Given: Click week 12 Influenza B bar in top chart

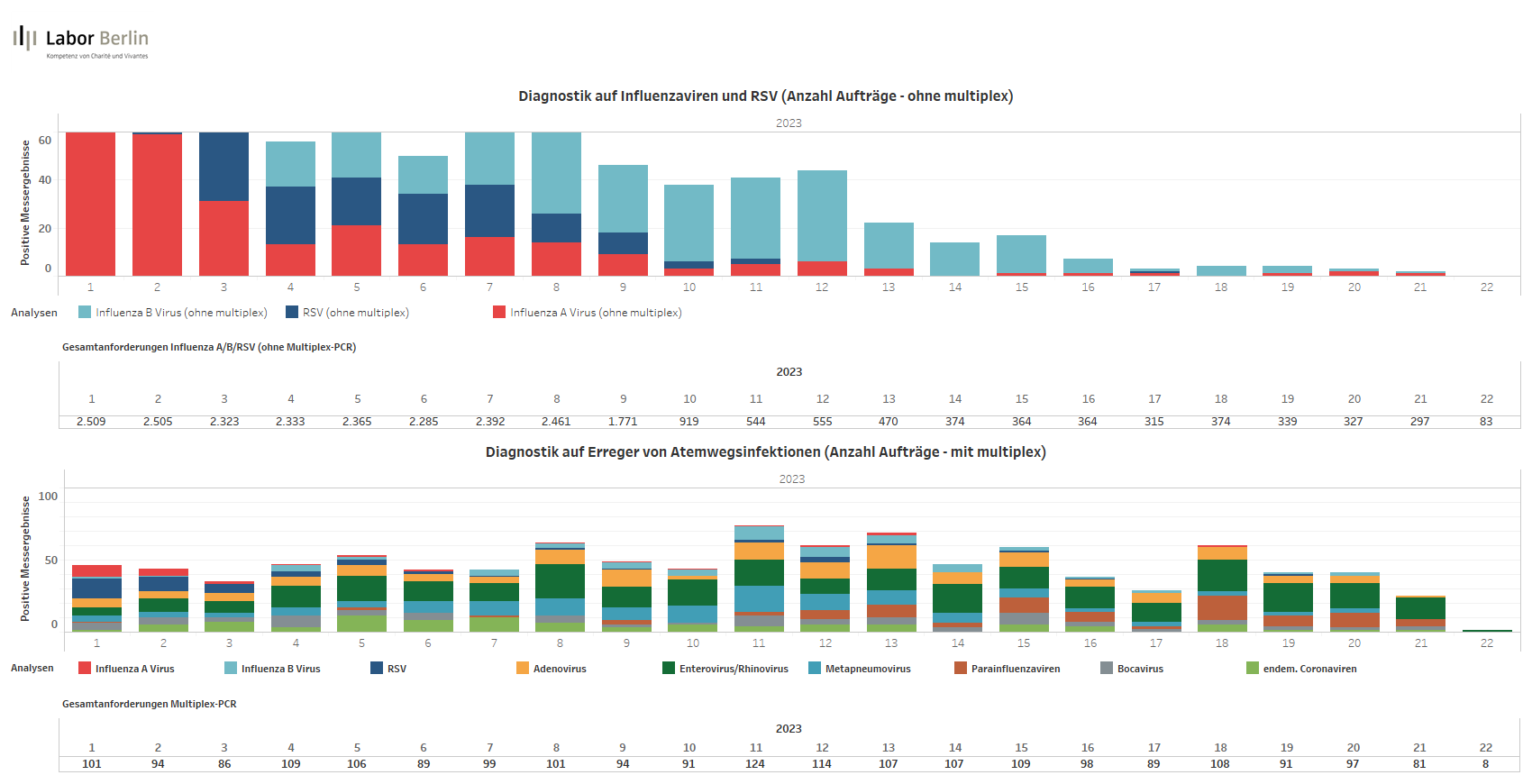Looking at the screenshot, I should 822,215.
